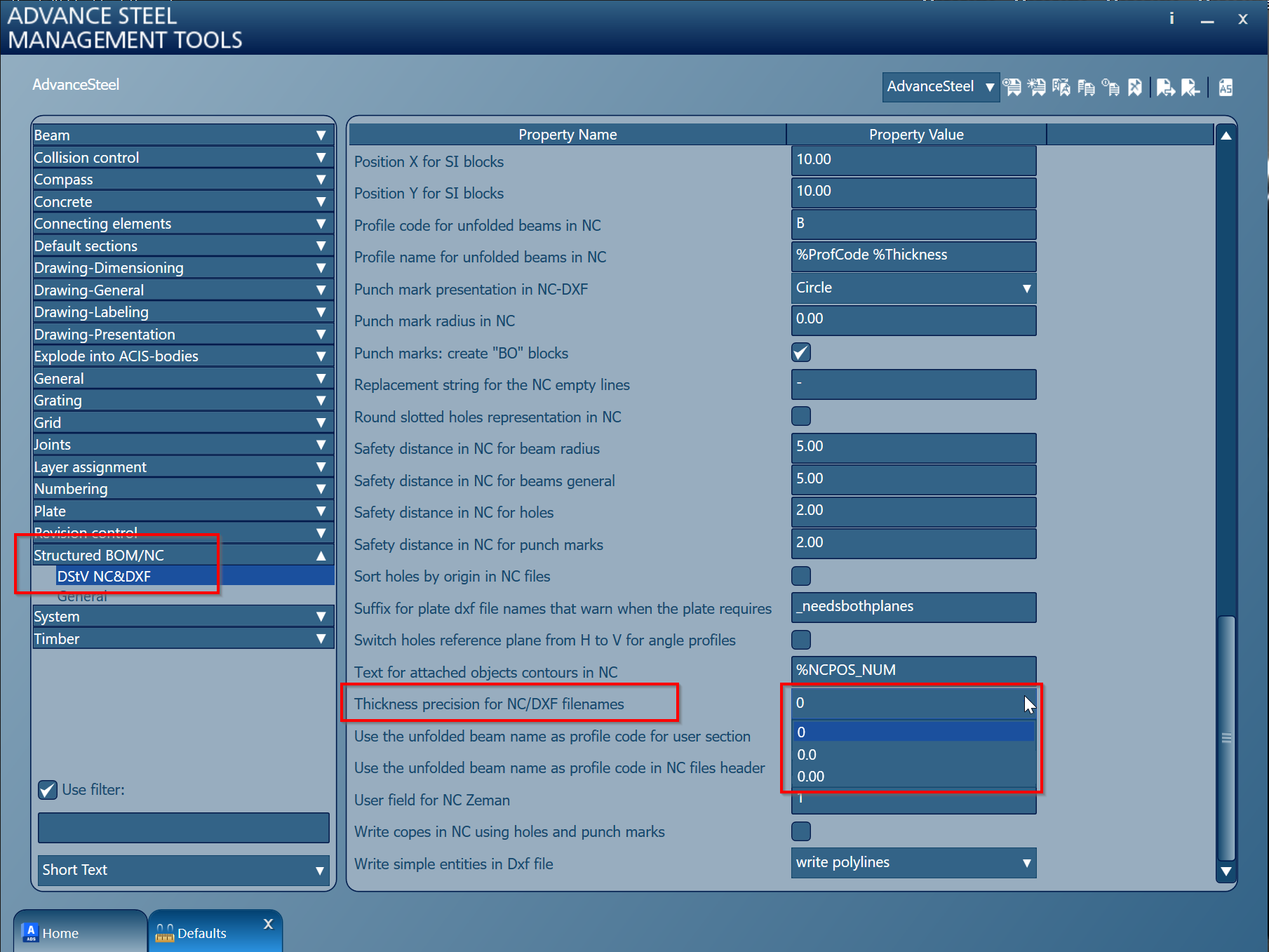Expand the Beam category
Viewport: 1269px width, 952px height.
[x=182, y=135]
